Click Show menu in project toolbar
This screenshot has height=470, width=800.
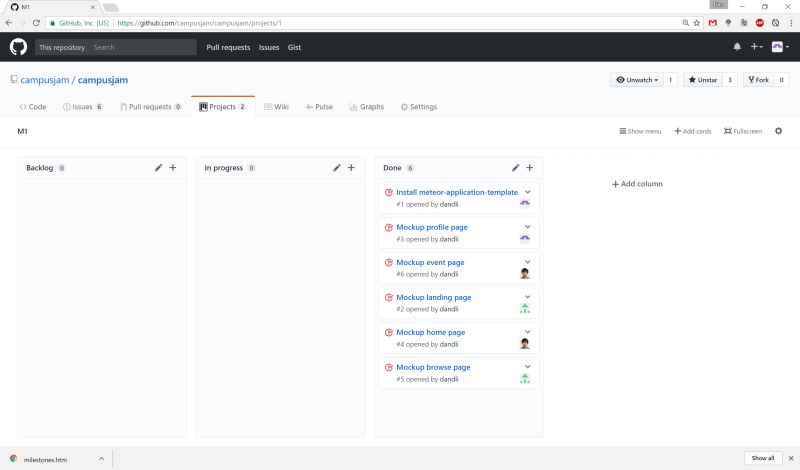[x=640, y=131]
